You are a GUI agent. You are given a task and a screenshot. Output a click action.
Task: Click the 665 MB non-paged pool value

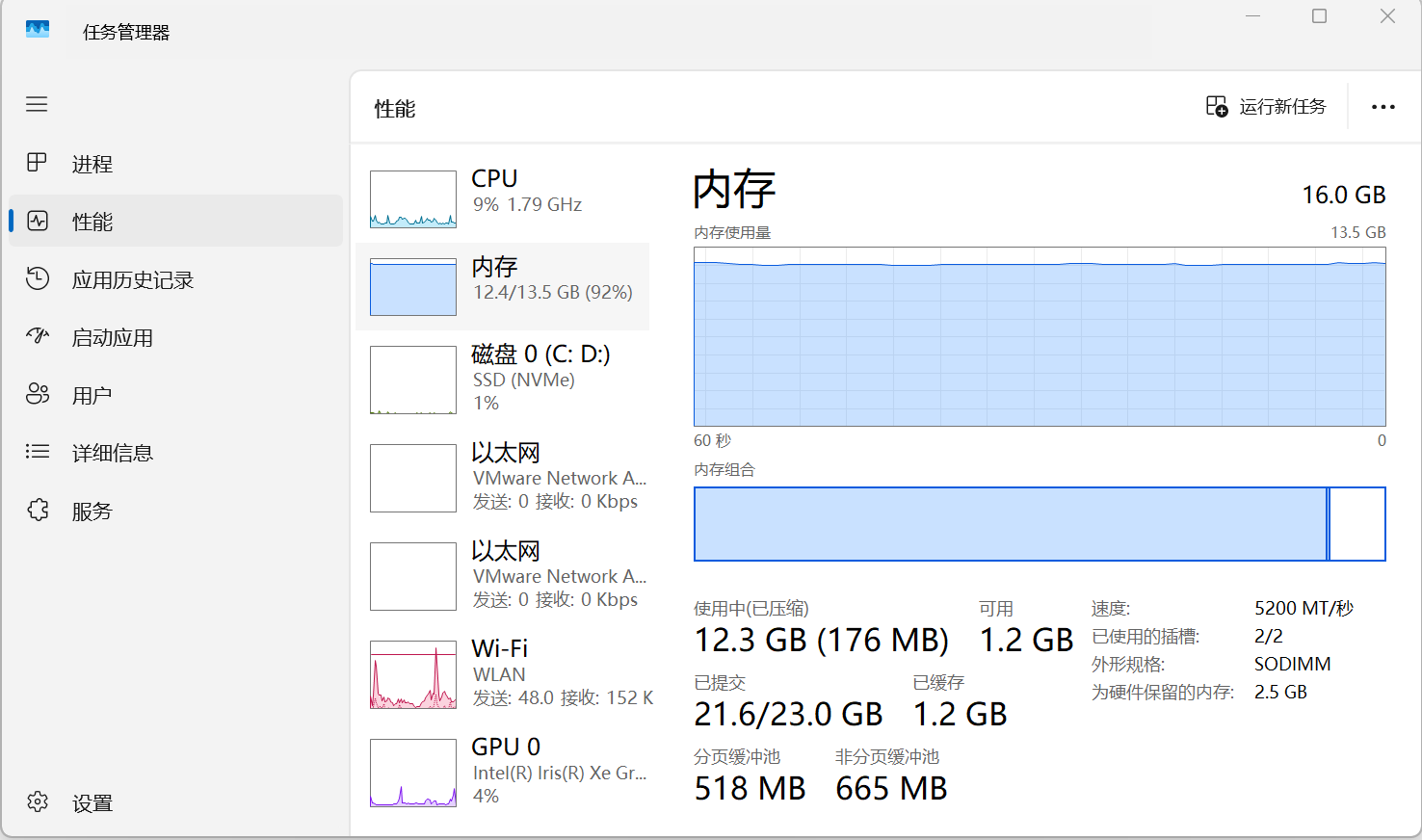[891, 788]
